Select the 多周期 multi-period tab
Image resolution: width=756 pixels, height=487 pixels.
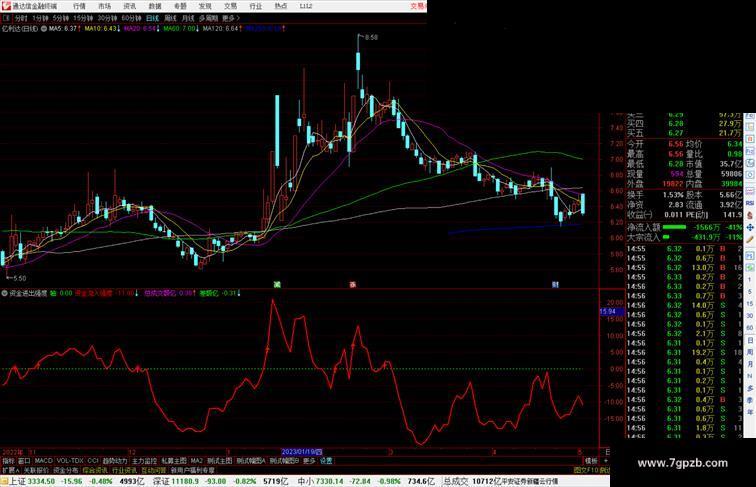(208, 18)
